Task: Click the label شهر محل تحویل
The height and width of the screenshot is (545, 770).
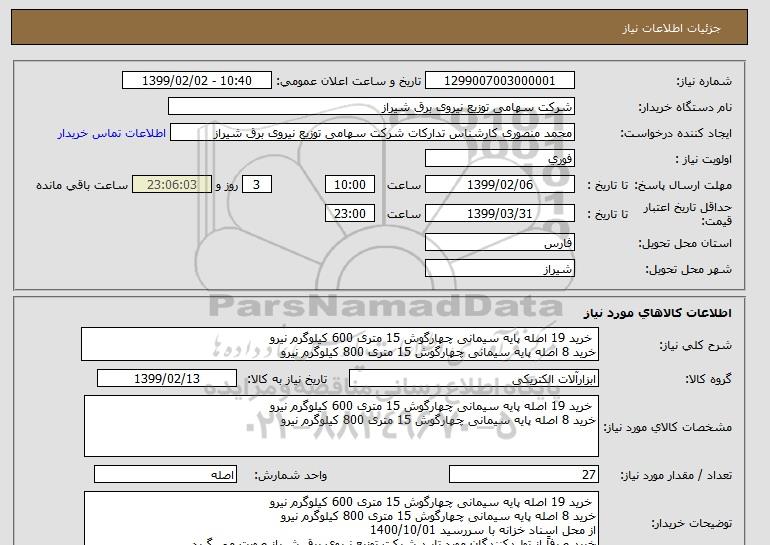Action: pyautogui.click(x=688, y=269)
